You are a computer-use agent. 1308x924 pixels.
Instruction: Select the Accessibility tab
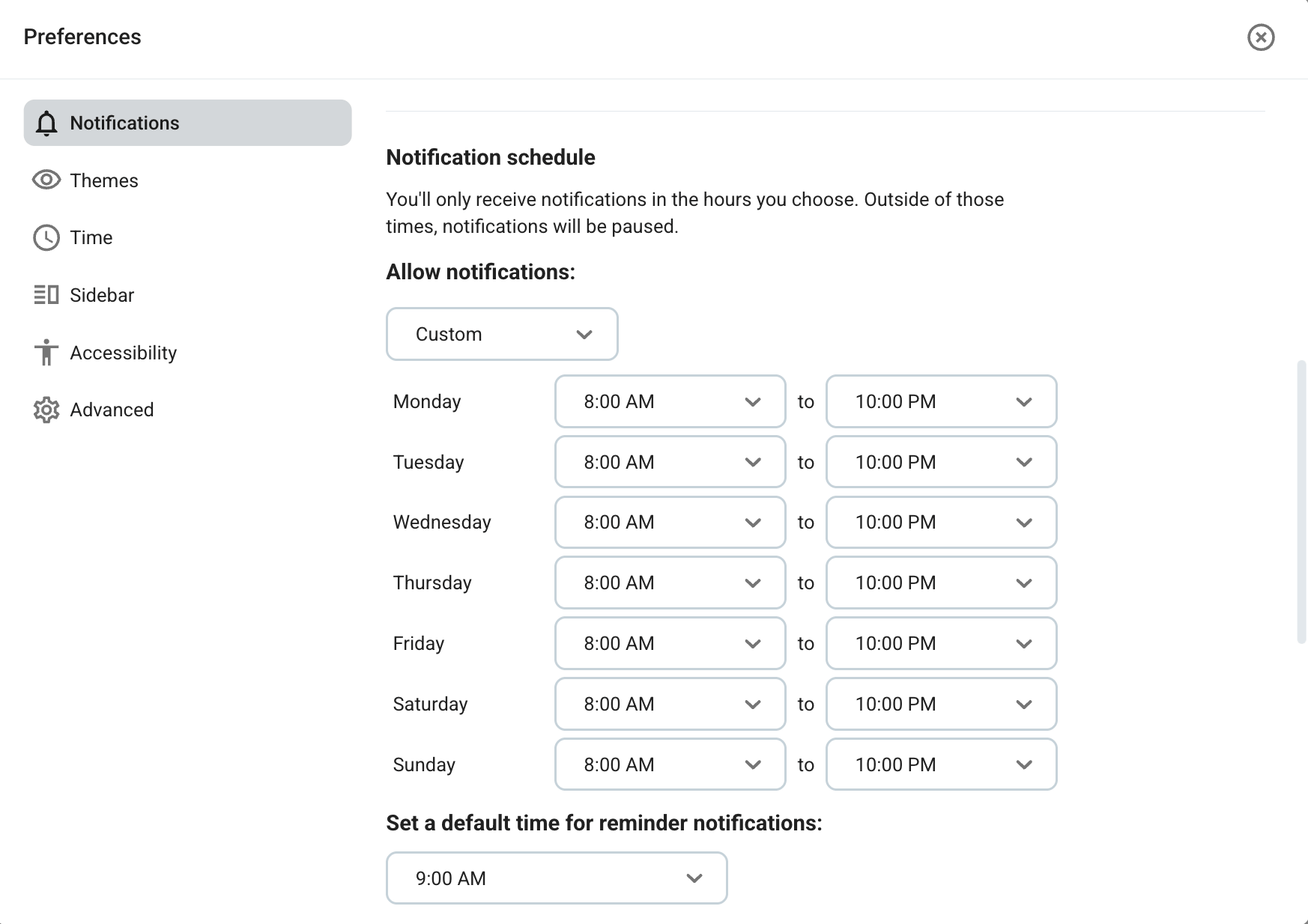(187, 353)
